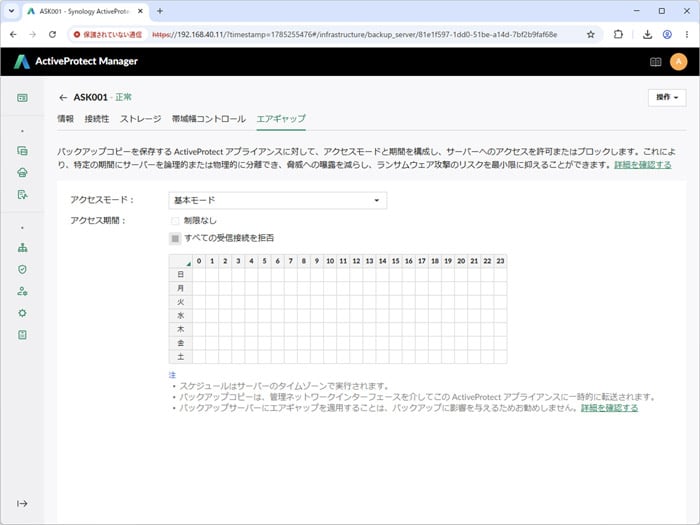
Task: Toggle the 制限なし checkbox
Action: [x=175, y=221]
